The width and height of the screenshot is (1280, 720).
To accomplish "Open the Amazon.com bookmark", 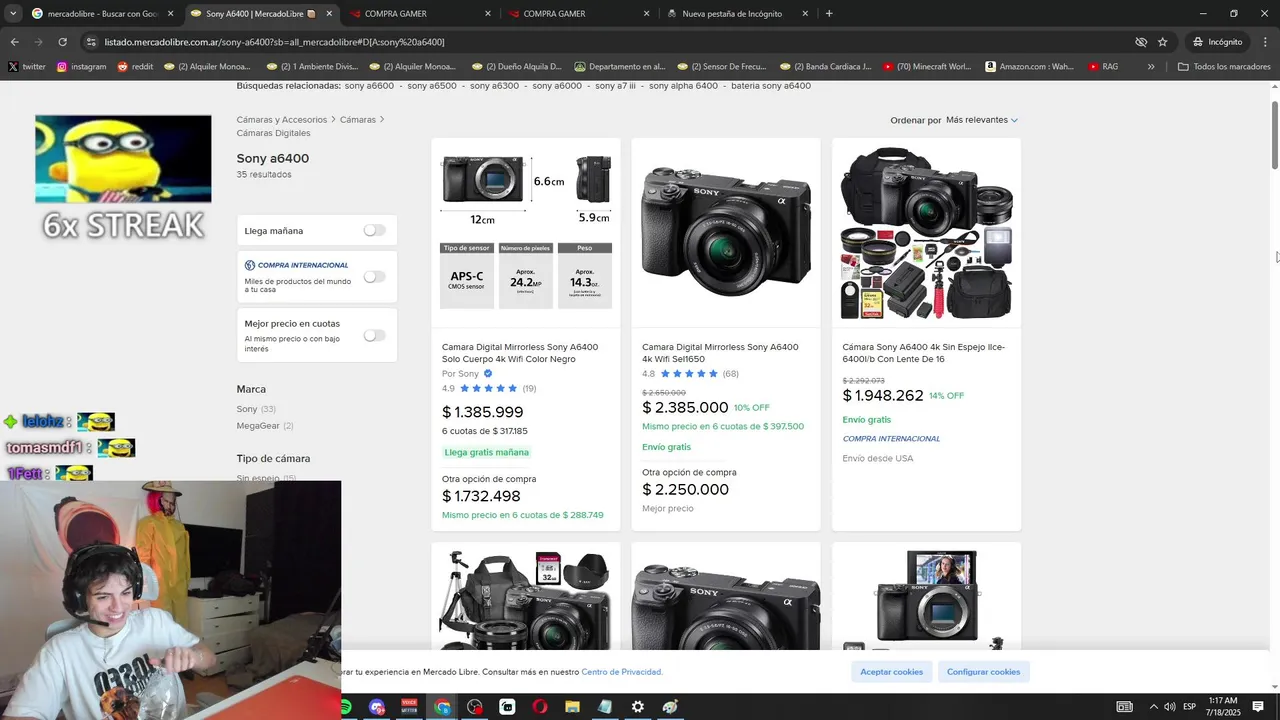I will pos(1030,67).
